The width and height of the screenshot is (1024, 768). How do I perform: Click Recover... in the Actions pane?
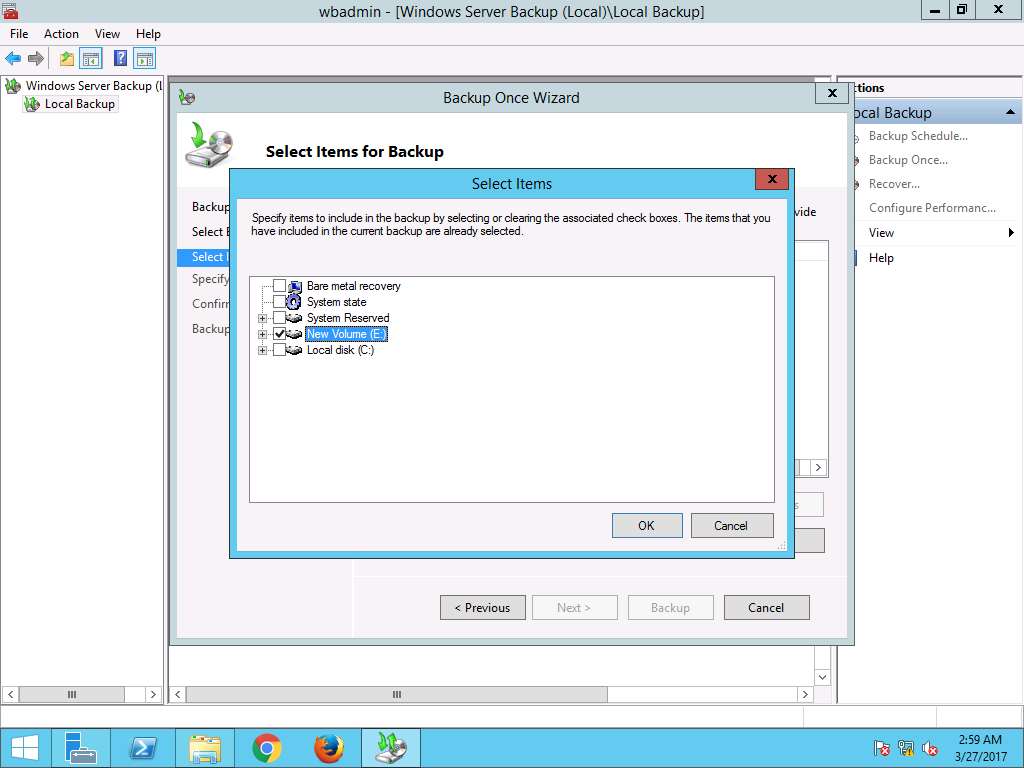pyautogui.click(x=894, y=184)
